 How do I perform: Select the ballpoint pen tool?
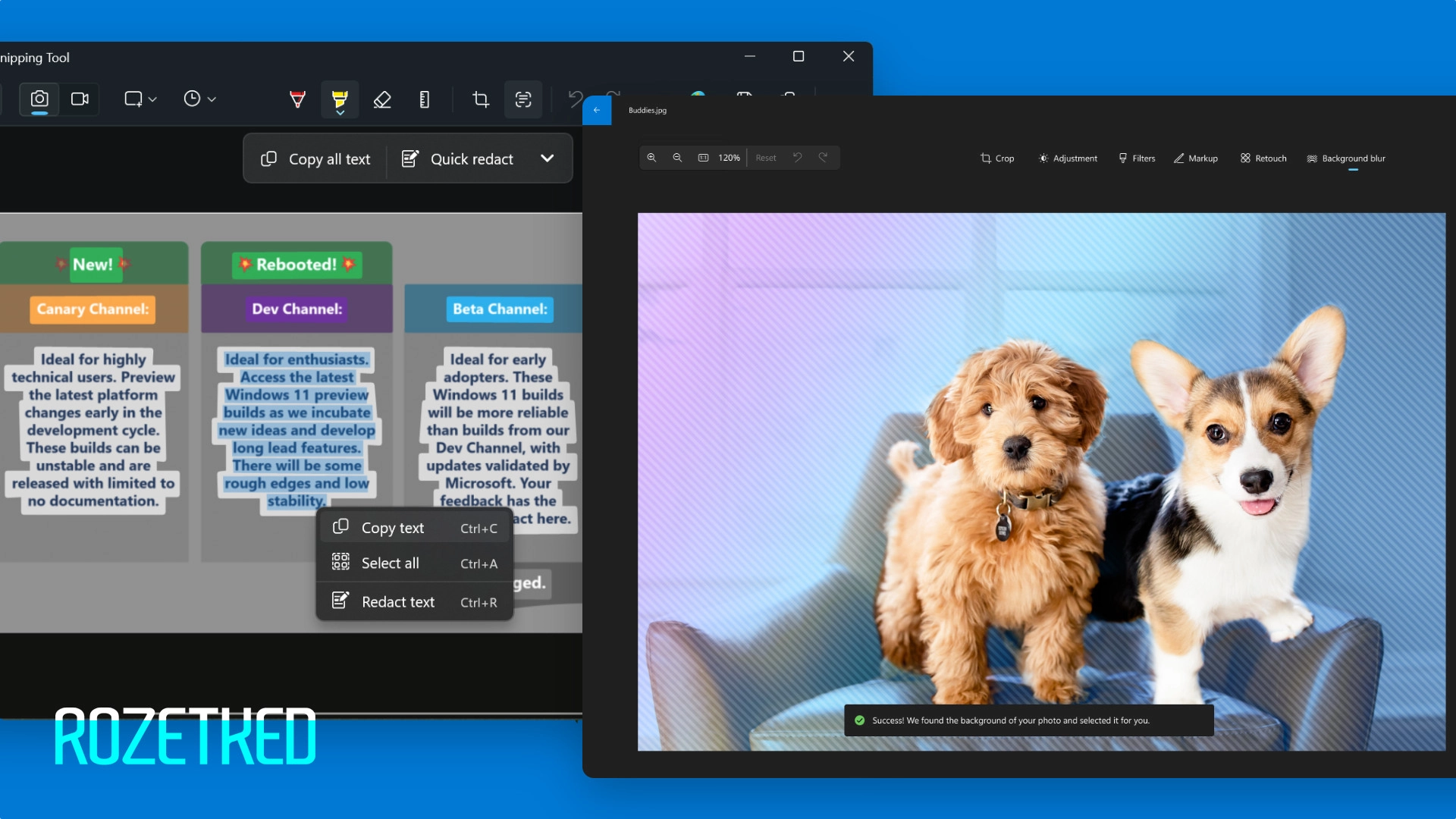click(297, 99)
